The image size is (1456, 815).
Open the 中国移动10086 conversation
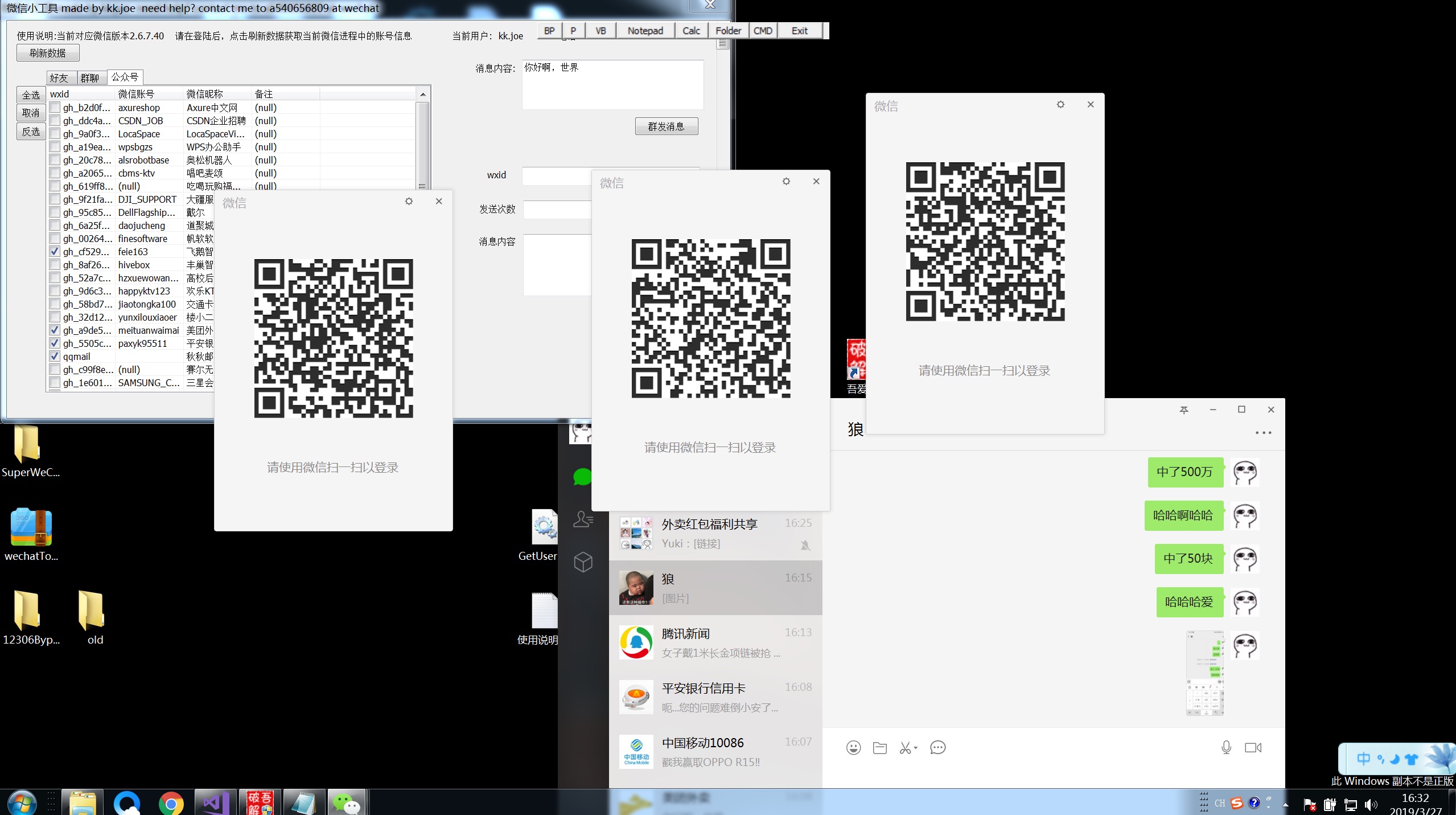click(x=715, y=752)
